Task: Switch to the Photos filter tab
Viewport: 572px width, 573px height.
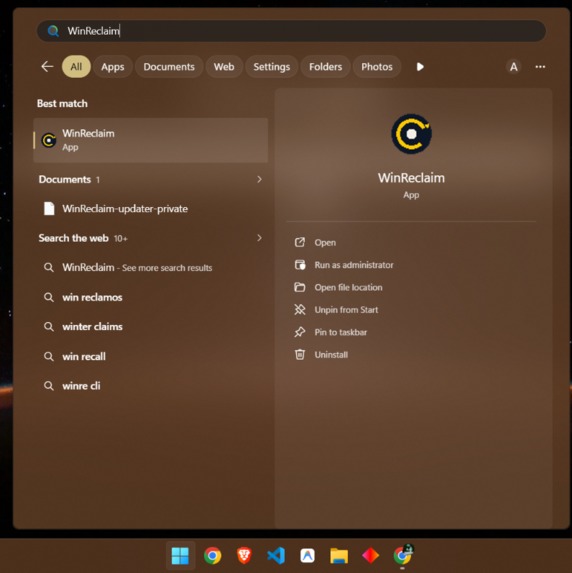Action: tap(377, 67)
